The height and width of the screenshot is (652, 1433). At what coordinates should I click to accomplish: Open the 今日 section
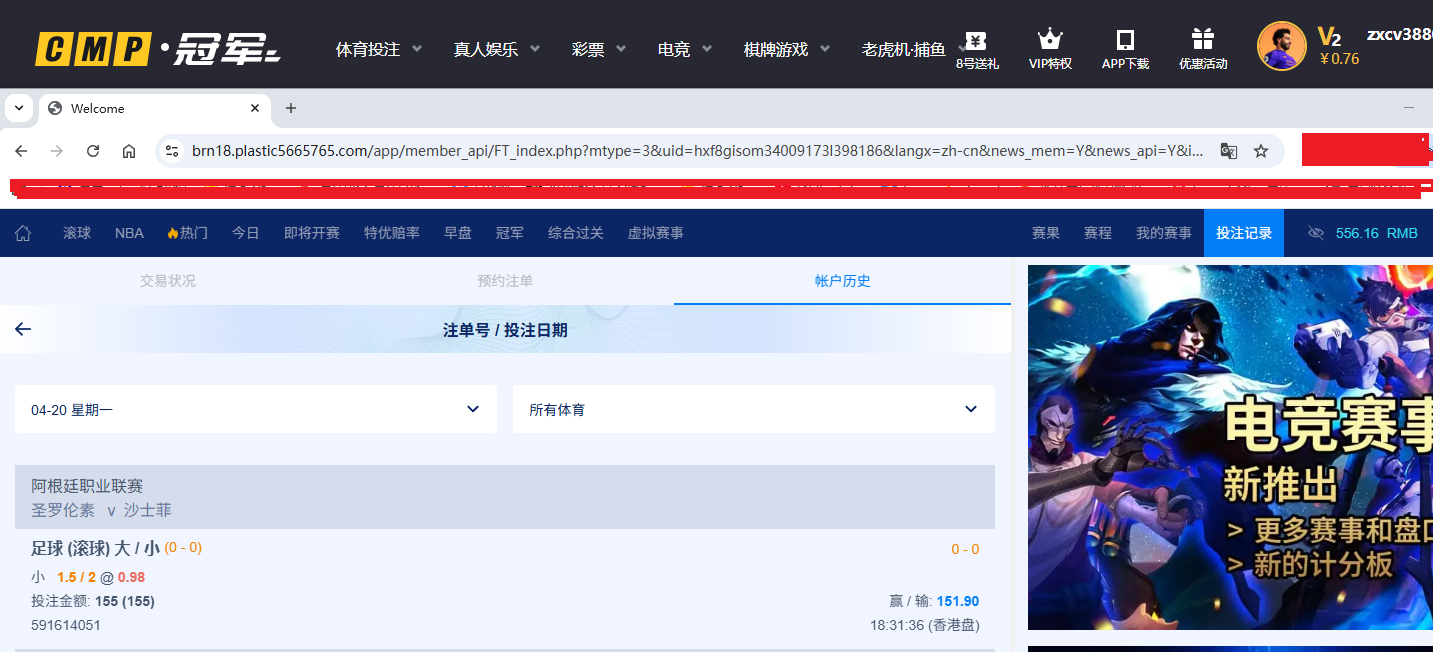(246, 233)
